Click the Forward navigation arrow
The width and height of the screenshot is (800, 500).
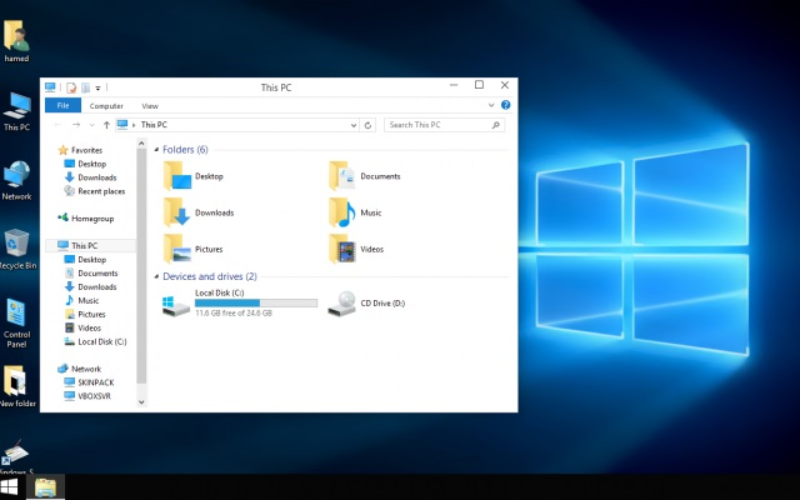pyautogui.click(x=76, y=125)
